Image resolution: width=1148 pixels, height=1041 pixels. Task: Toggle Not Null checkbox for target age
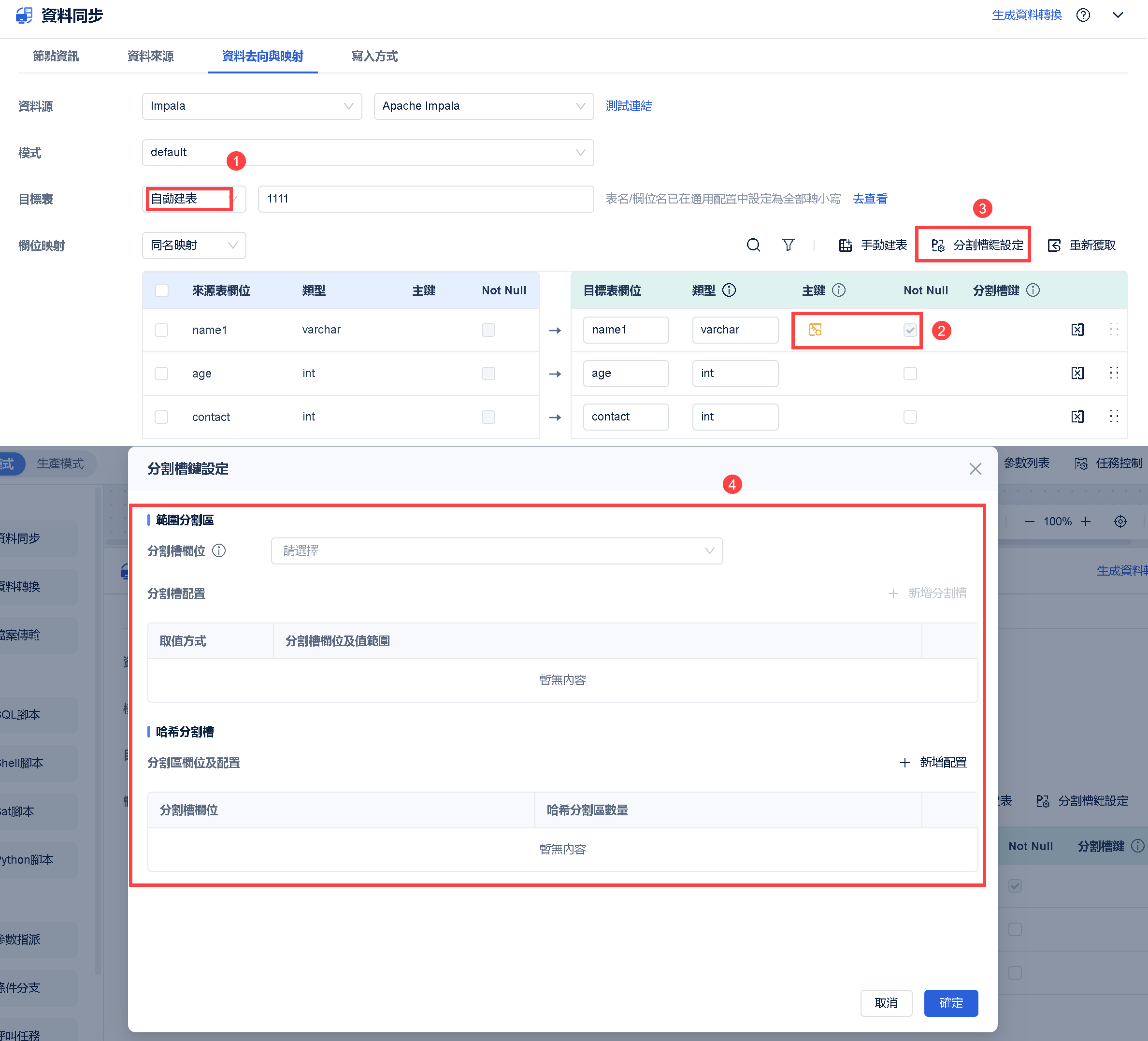[x=910, y=374]
